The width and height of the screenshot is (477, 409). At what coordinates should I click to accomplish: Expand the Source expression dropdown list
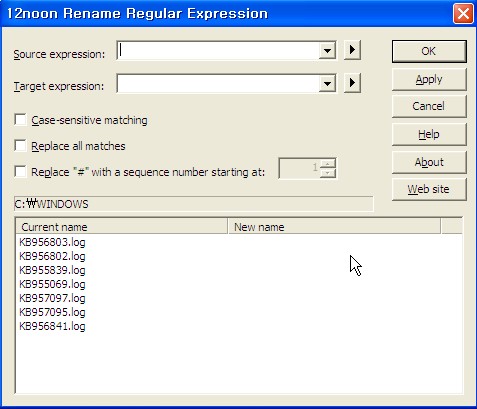pyautogui.click(x=327, y=51)
